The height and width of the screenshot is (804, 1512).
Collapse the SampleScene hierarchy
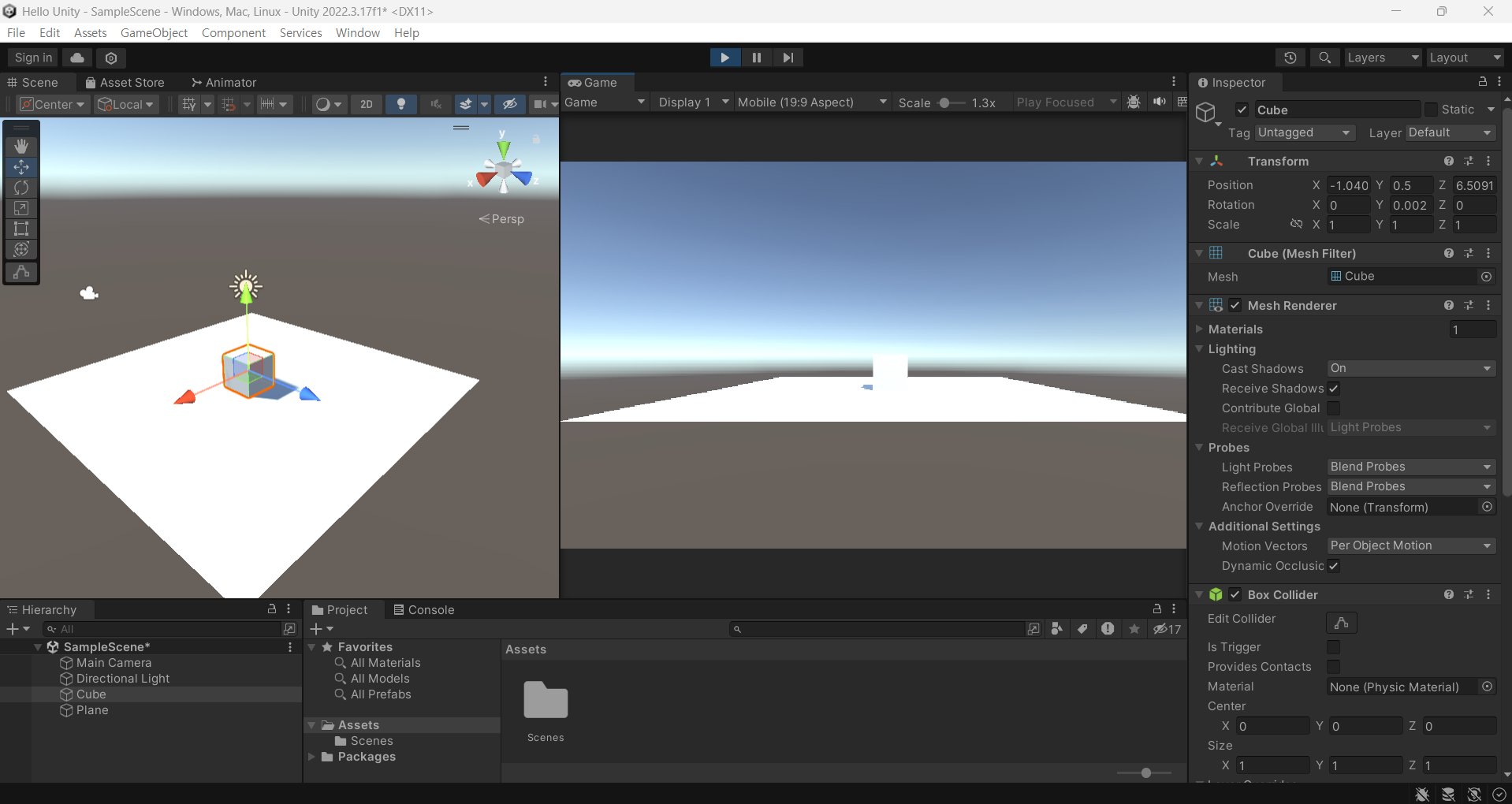click(38, 646)
